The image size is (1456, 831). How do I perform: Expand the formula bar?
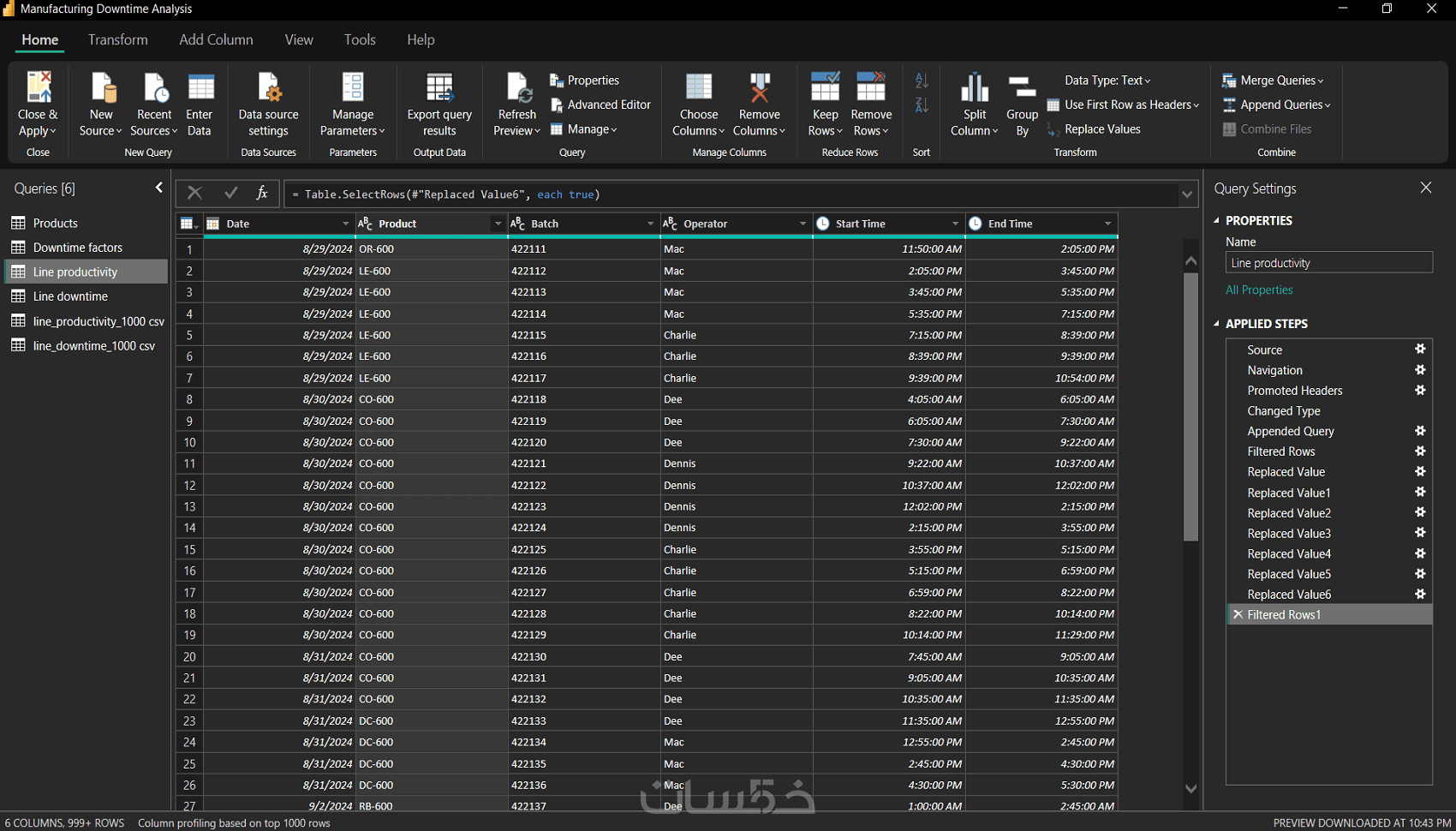1187,194
